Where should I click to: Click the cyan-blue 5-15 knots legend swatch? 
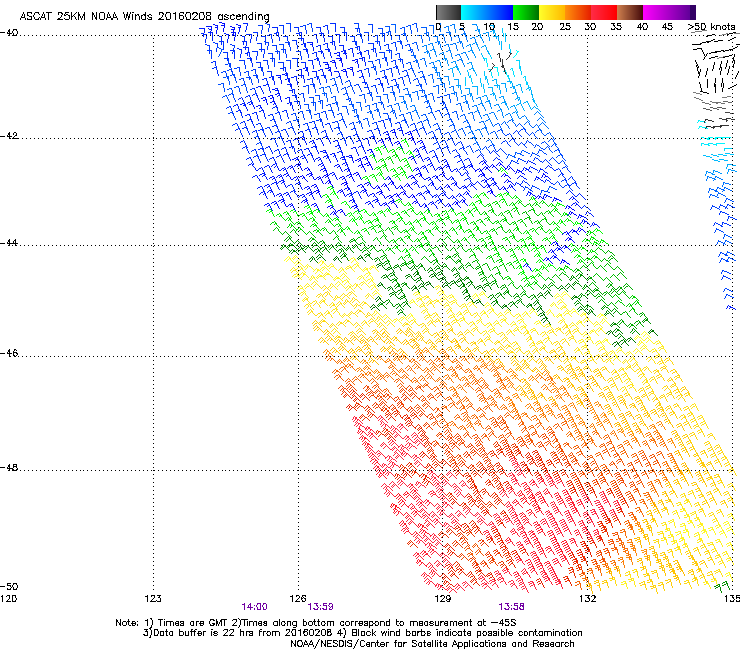click(487, 12)
